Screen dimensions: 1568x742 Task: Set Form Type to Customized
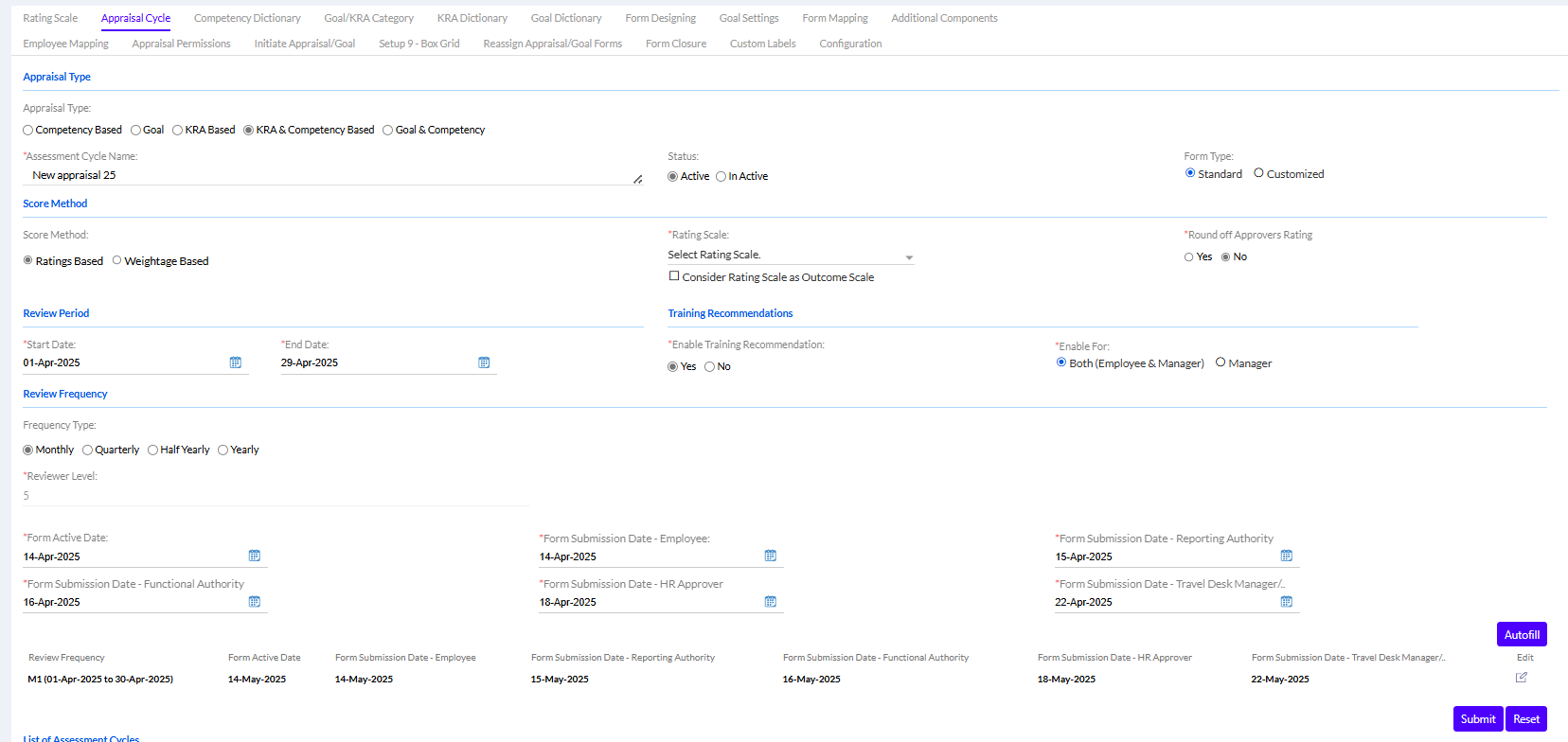click(1258, 173)
